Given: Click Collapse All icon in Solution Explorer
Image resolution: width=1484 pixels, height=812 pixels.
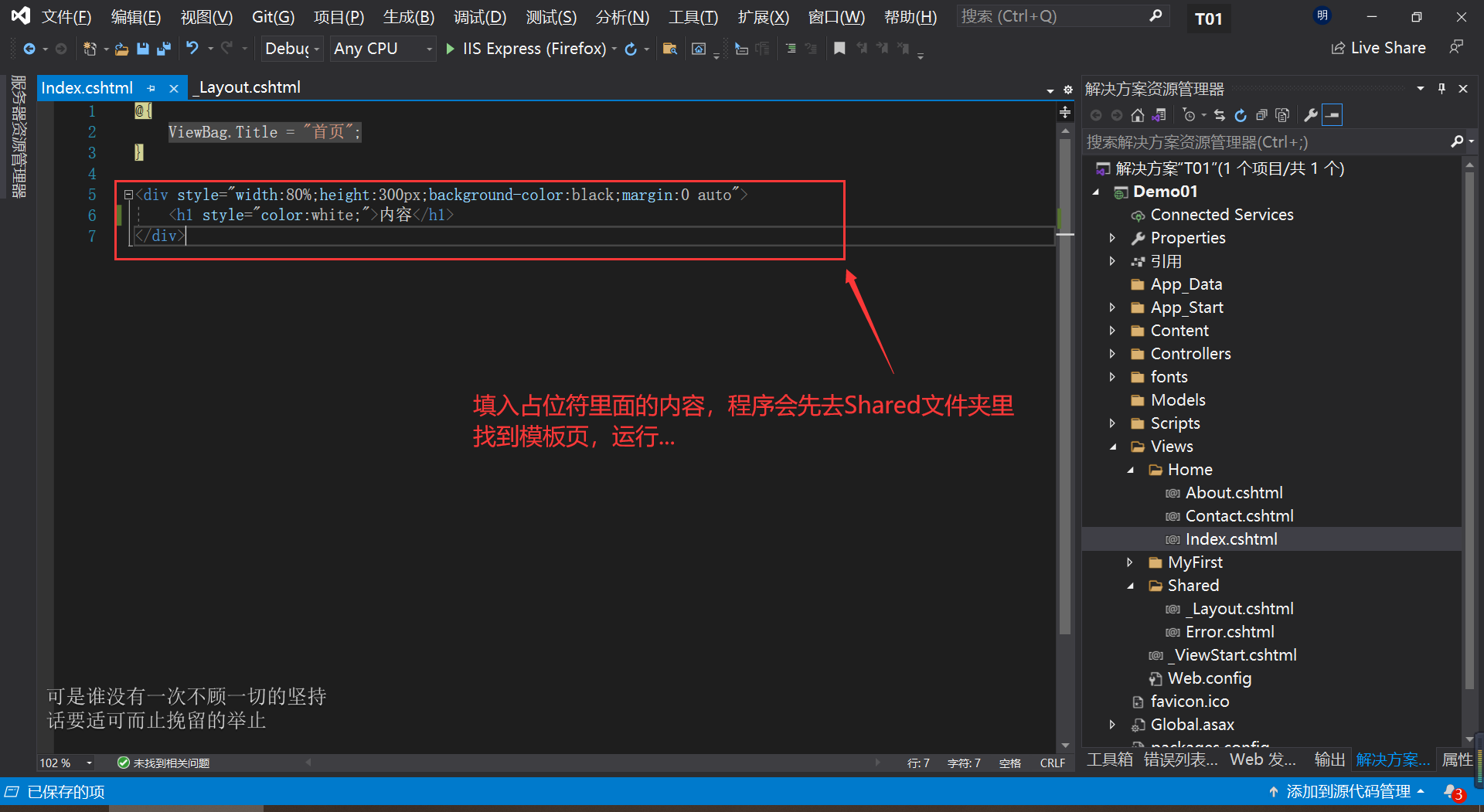Looking at the screenshot, I should 1261,115.
